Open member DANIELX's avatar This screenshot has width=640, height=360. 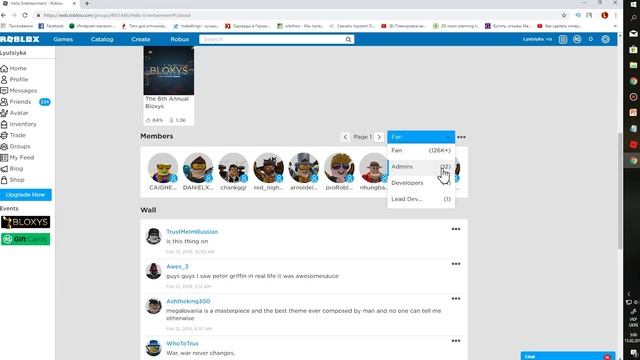(x=198, y=167)
